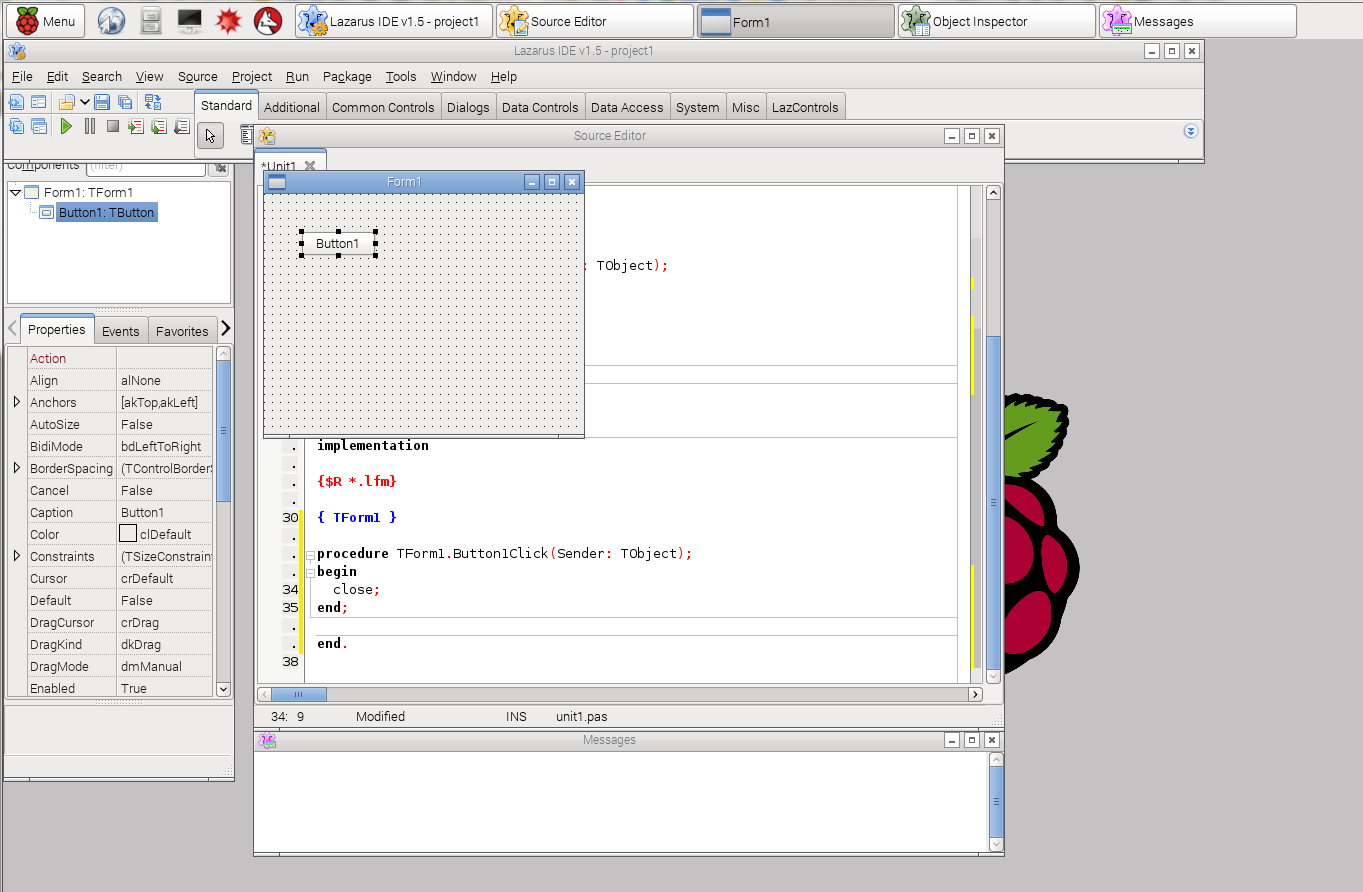The height and width of the screenshot is (892, 1363).
Task: Click the New Unit toolbar icon
Action: (16, 101)
